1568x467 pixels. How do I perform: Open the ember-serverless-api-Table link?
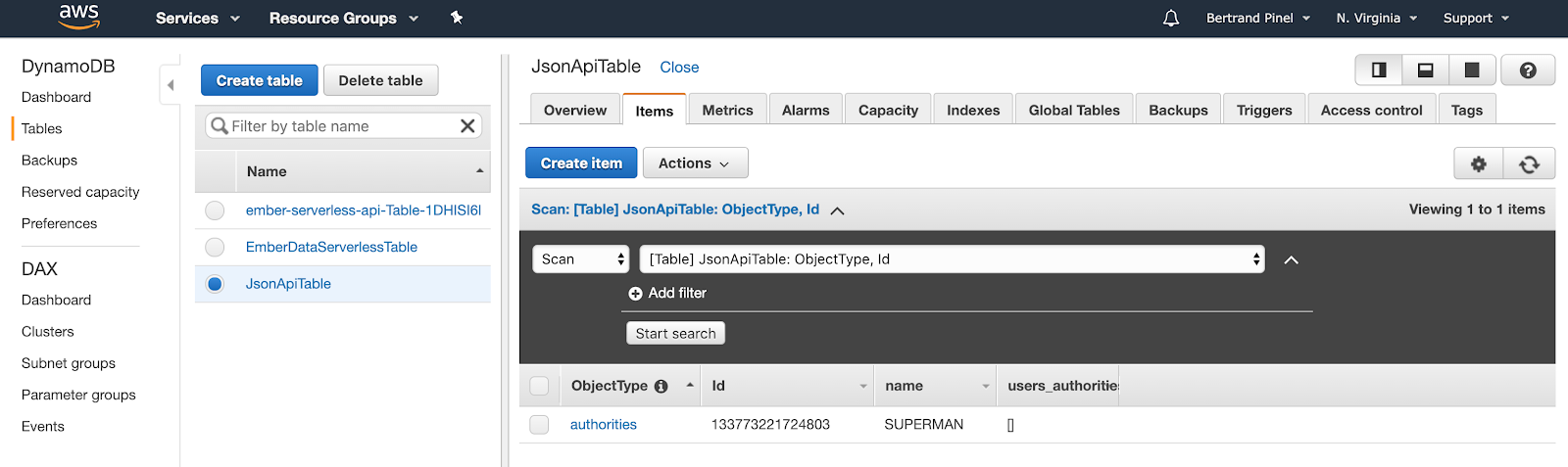(x=364, y=210)
